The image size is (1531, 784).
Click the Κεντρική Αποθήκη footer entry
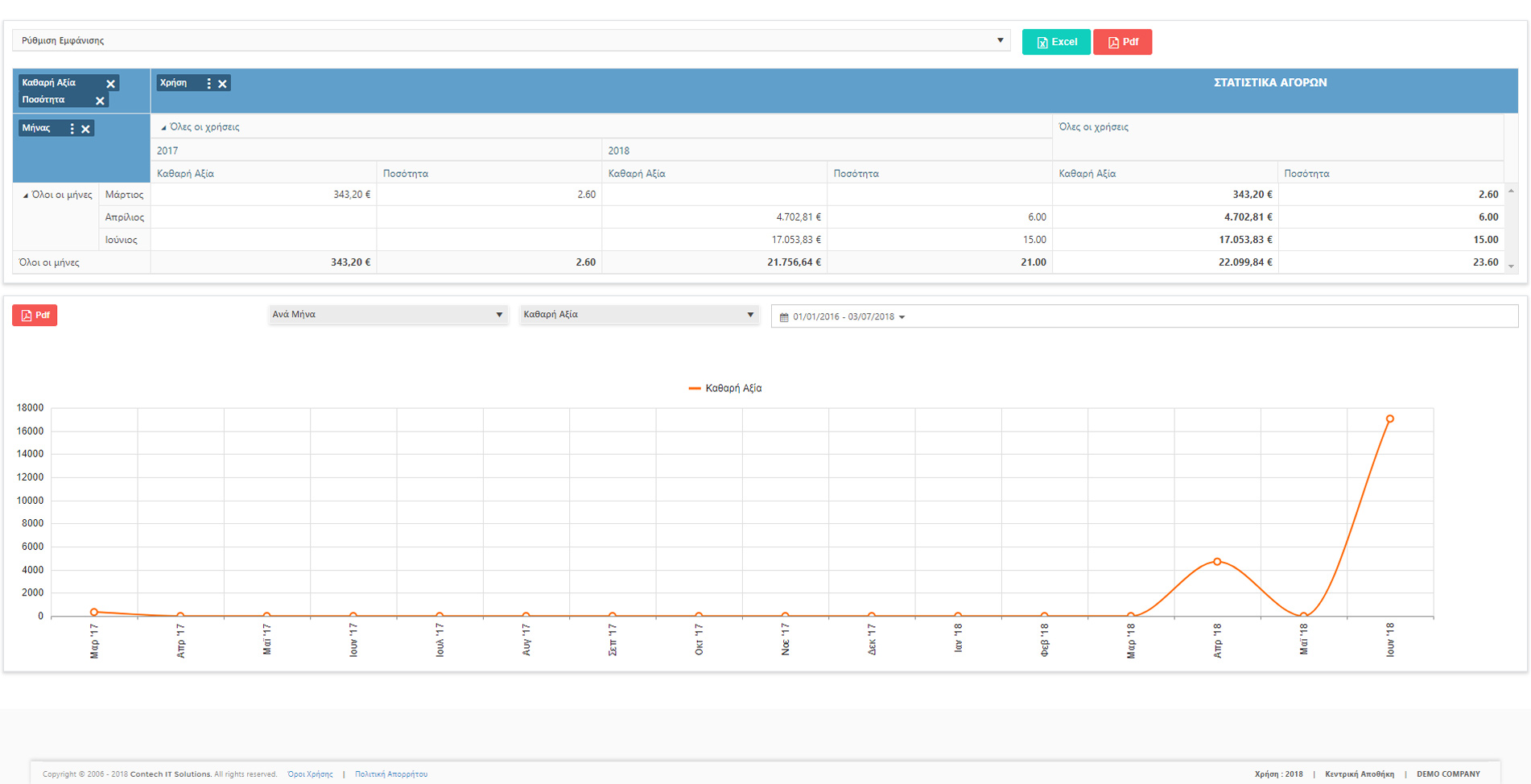[x=1360, y=774]
